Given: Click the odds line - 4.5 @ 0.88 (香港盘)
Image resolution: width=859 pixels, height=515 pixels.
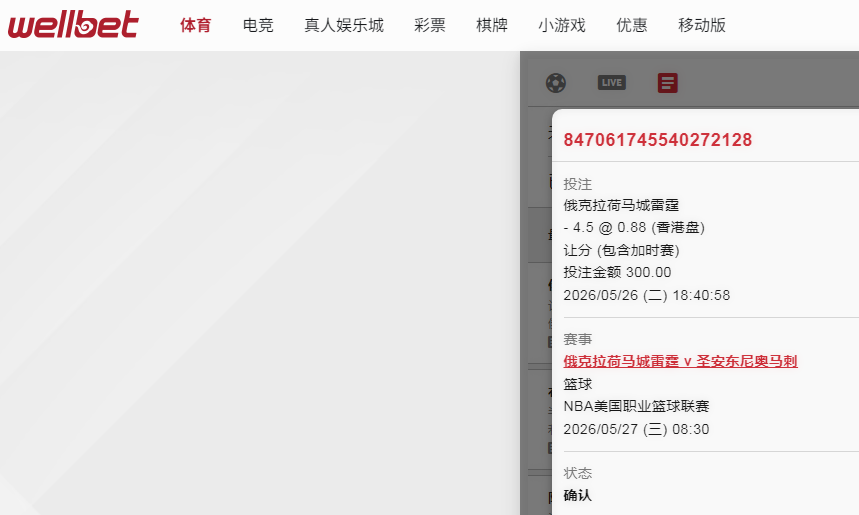Looking at the screenshot, I should coord(634,227).
